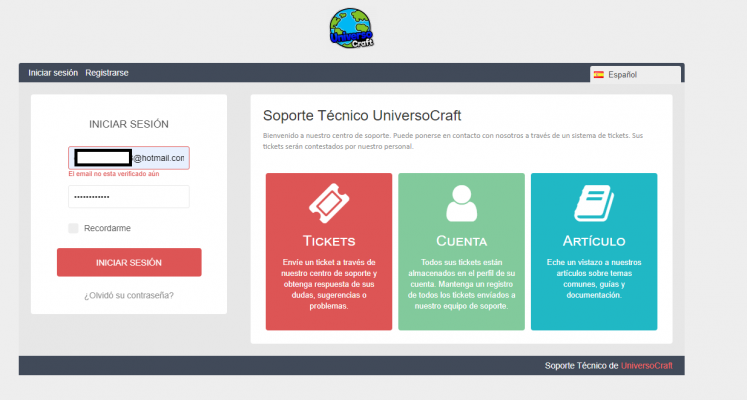
Task: Open the Español language dropdown
Action: pos(635,75)
